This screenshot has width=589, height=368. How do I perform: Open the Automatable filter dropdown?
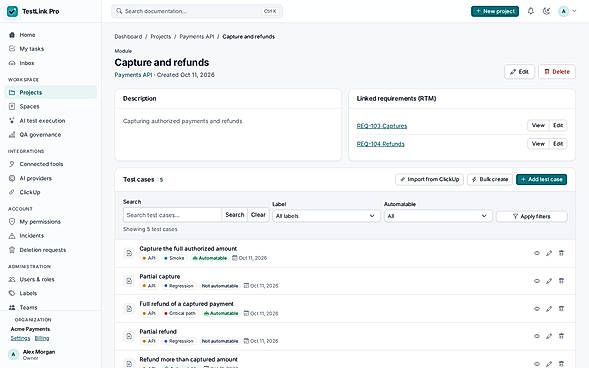click(438, 216)
